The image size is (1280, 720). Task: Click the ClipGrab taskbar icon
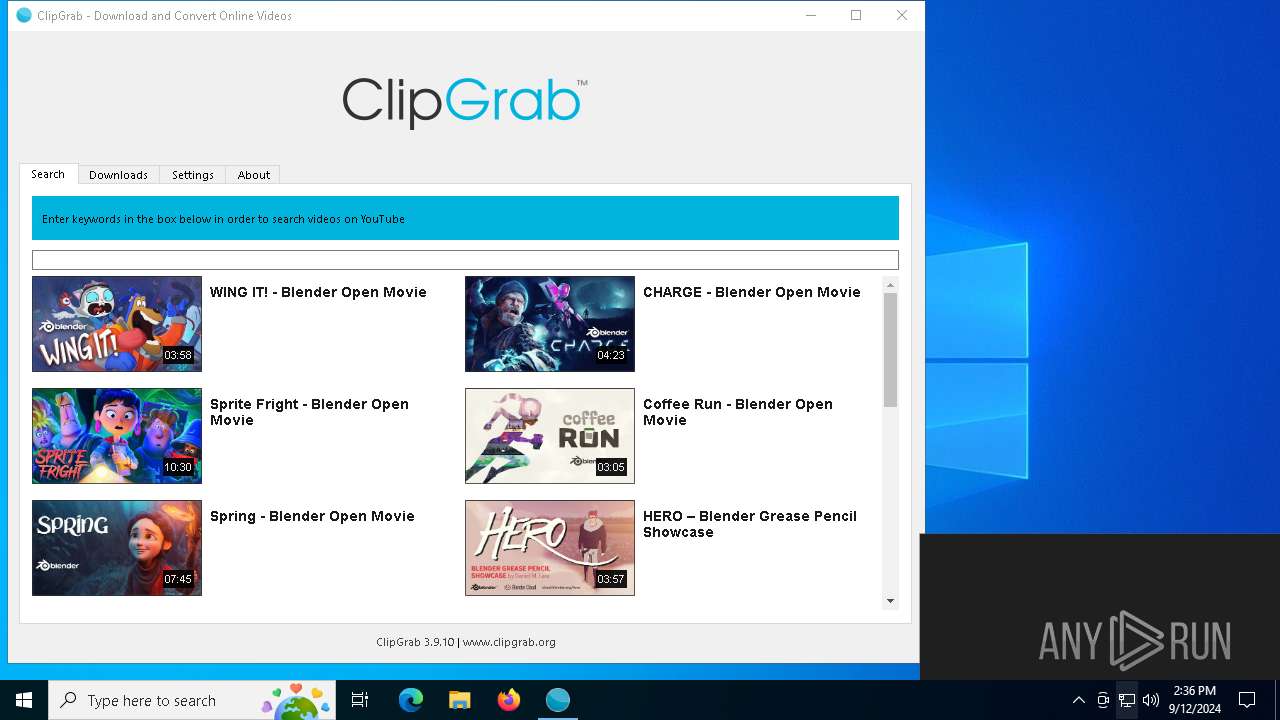558,700
